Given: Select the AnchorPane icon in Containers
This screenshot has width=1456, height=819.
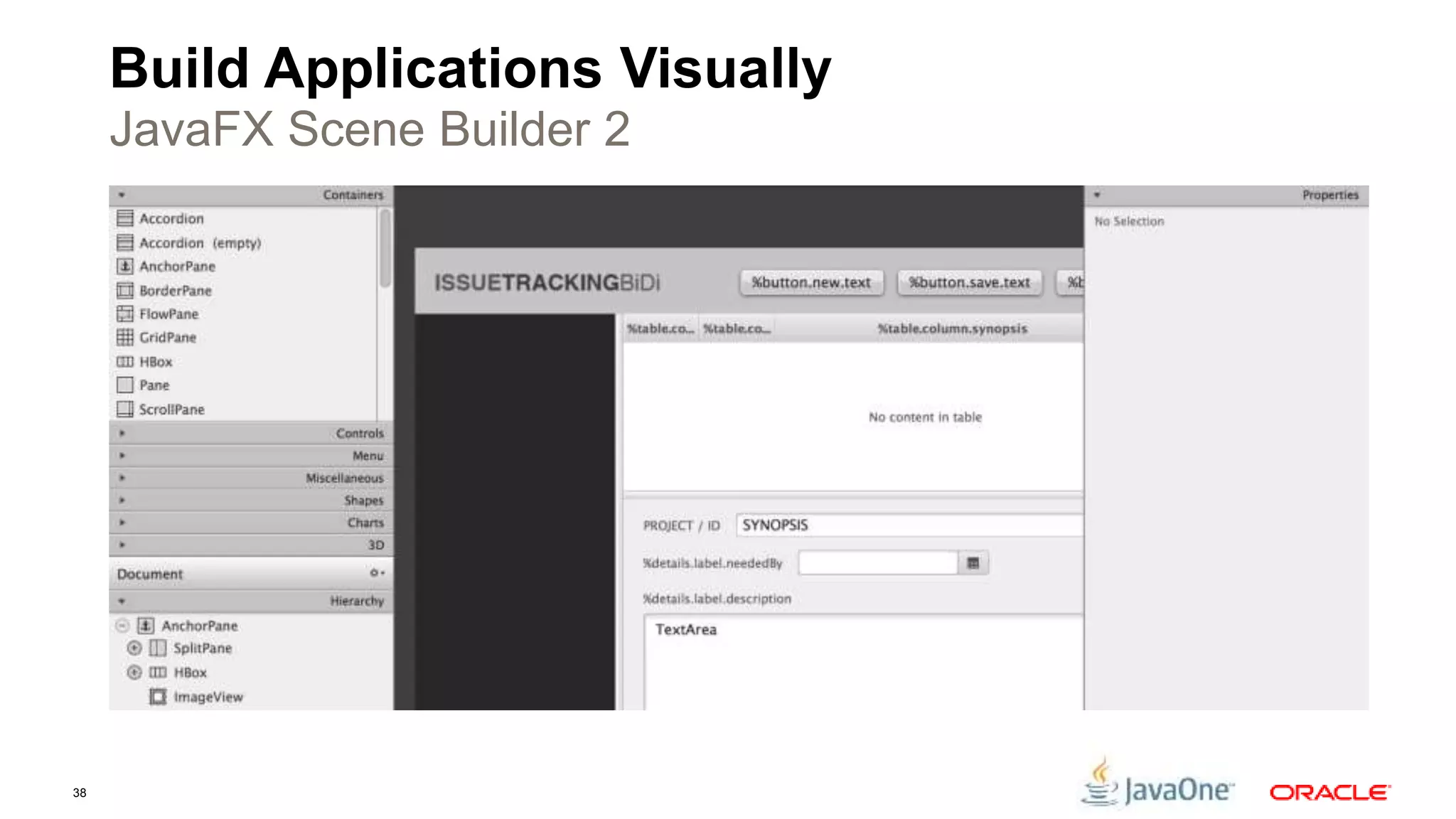Looking at the screenshot, I should pos(125,266).
